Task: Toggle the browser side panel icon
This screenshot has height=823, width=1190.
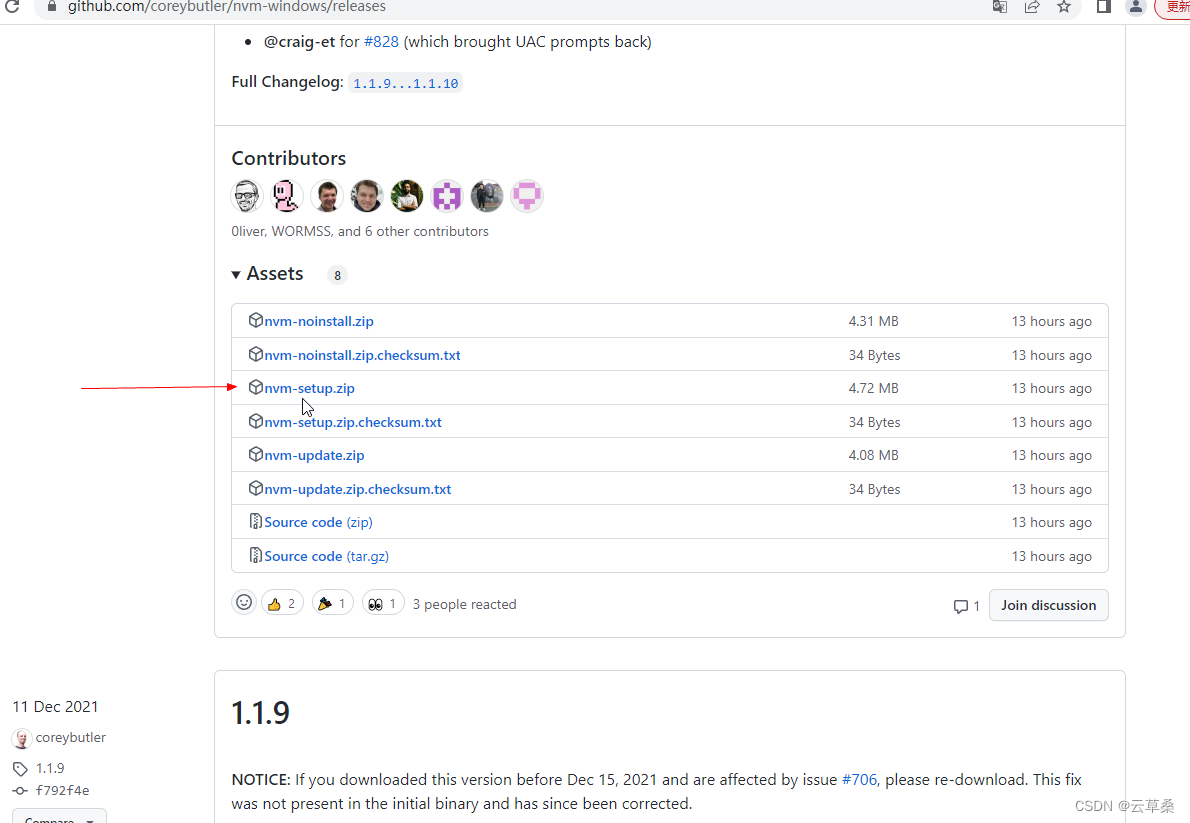Action: tap(1103, 7)
